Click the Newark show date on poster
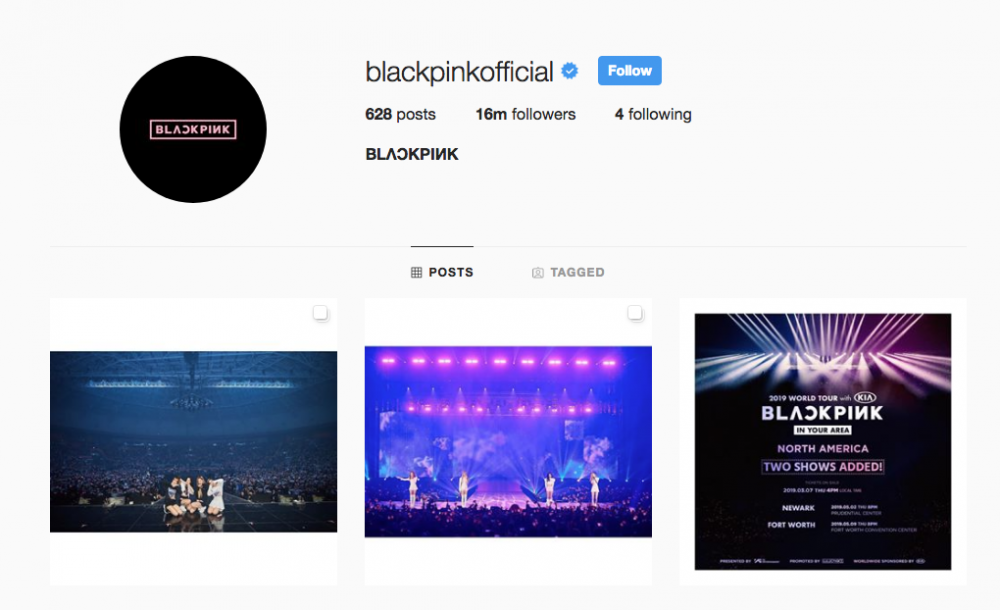 (x=855, y=507)
